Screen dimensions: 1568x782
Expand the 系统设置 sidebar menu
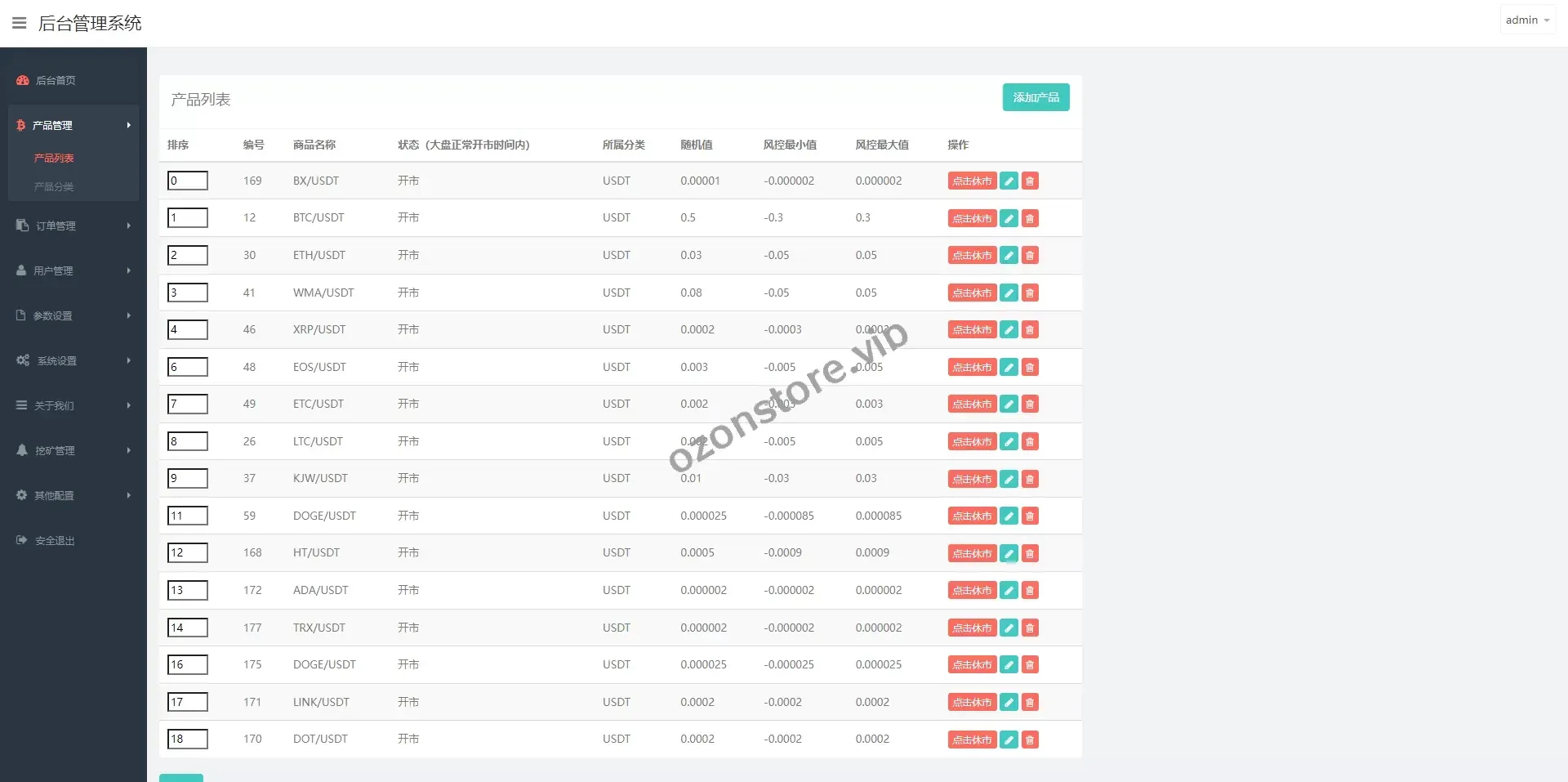[73, 360]
